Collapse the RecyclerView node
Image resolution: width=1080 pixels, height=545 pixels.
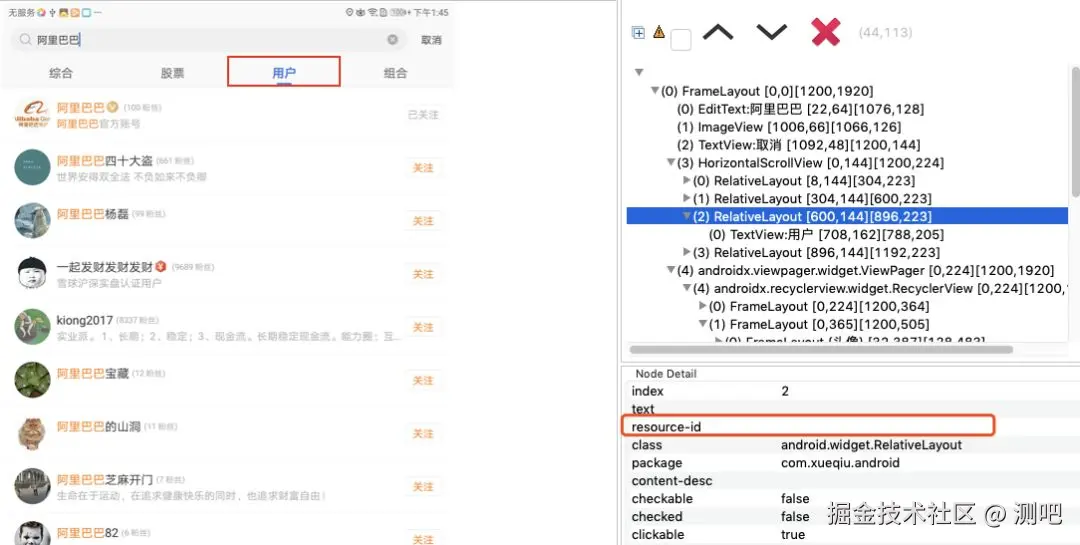point(687,288)
